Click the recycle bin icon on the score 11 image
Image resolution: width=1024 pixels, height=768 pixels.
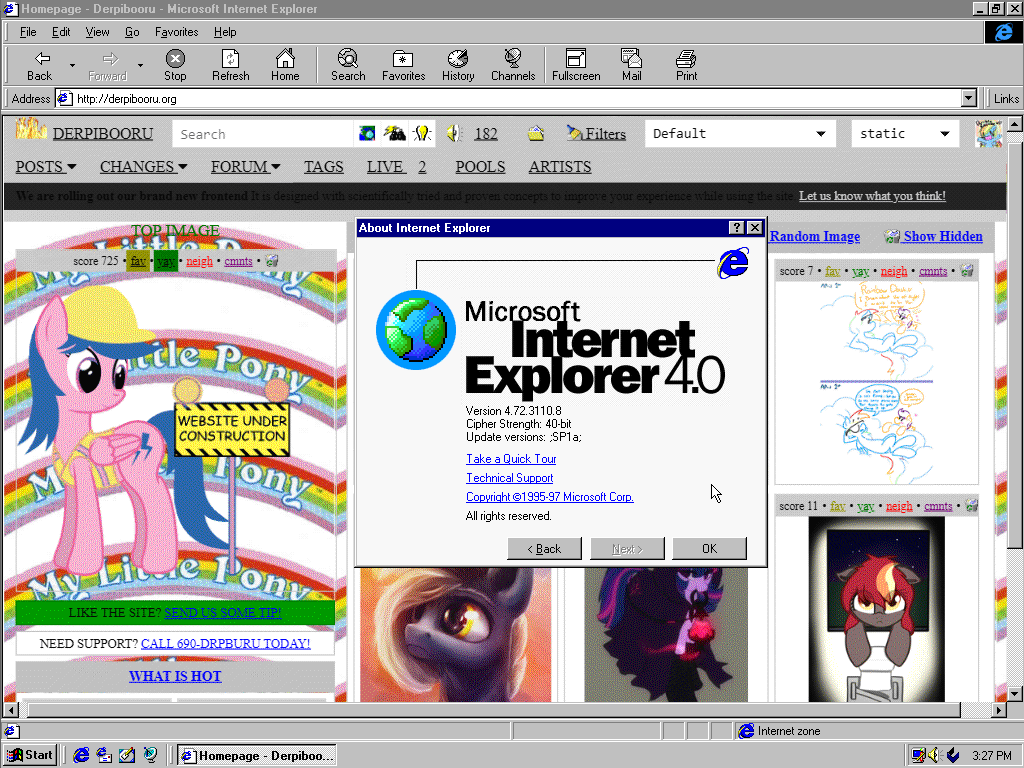pyautogui.click(x=971, y=505)
